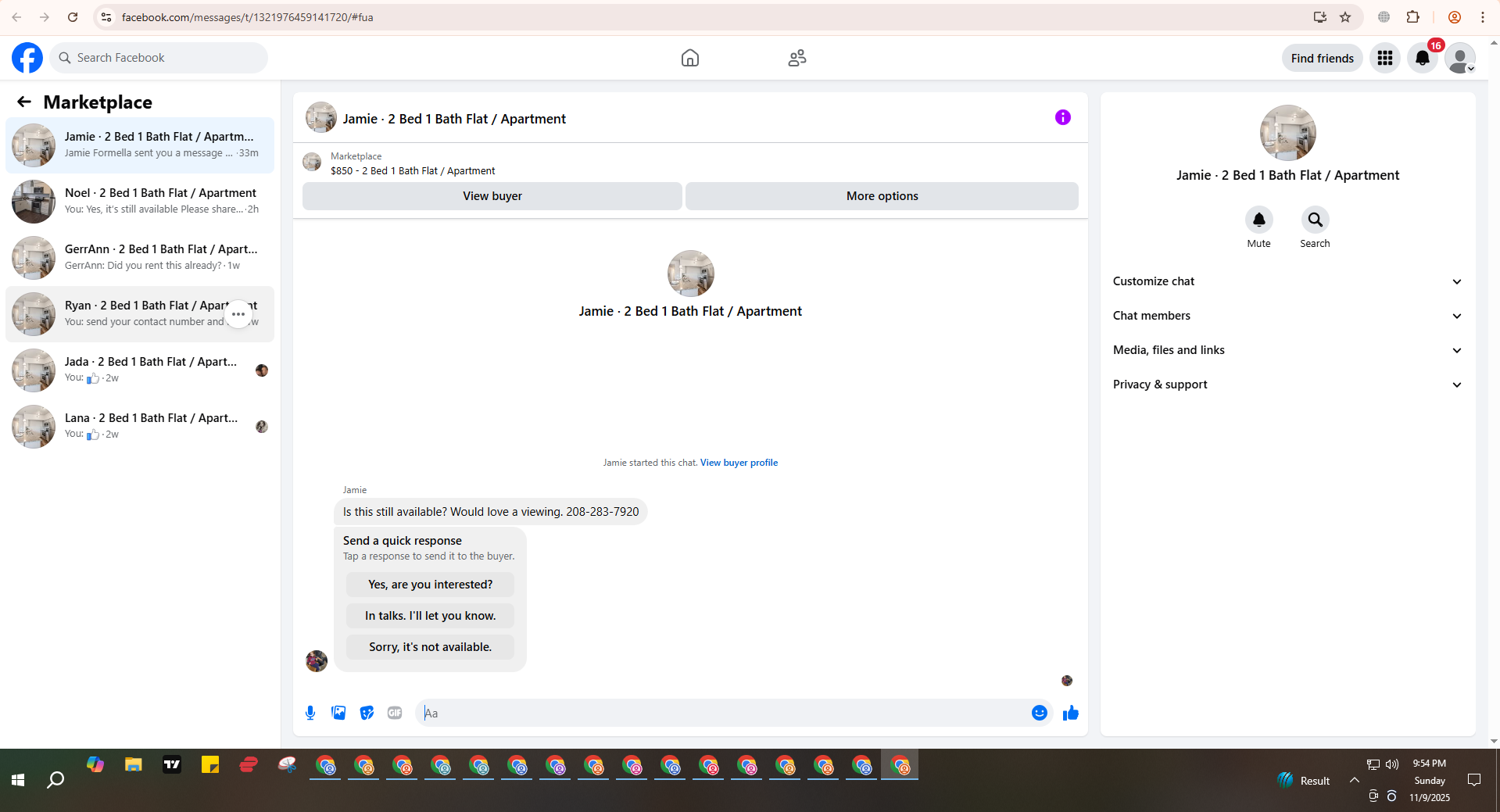Open Jamie's conversation in the list
The height and width of the screenshot is (812, 1500).
click(140, 145)
